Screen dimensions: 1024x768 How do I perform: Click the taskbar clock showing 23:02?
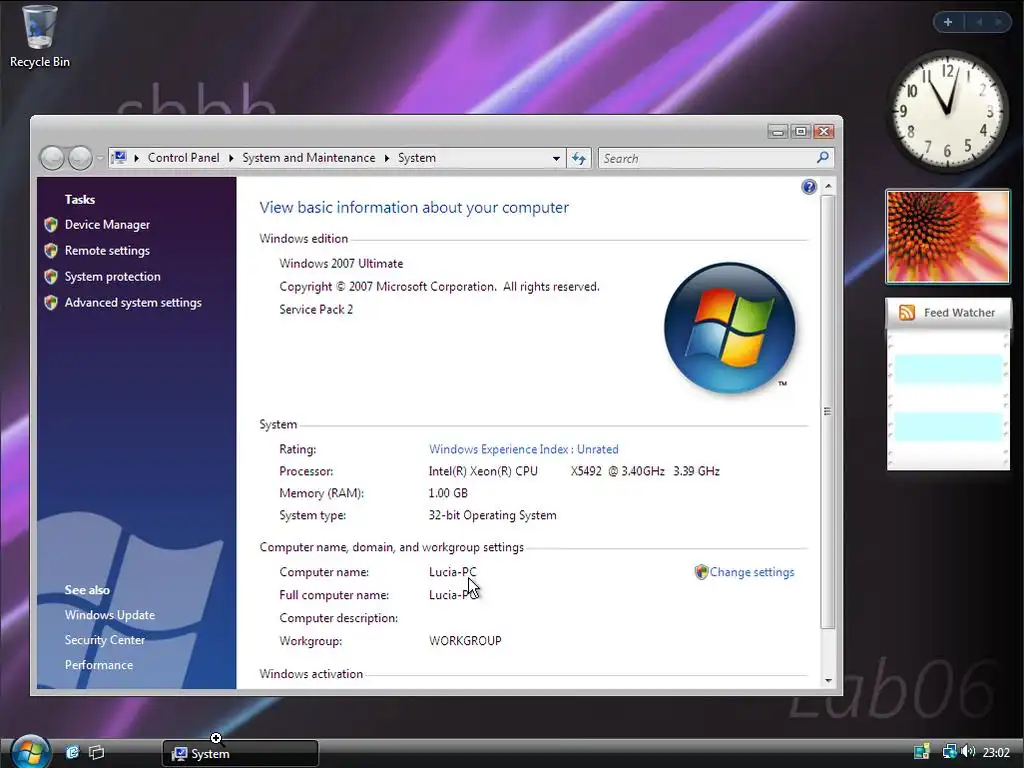[x=996, y=753]
